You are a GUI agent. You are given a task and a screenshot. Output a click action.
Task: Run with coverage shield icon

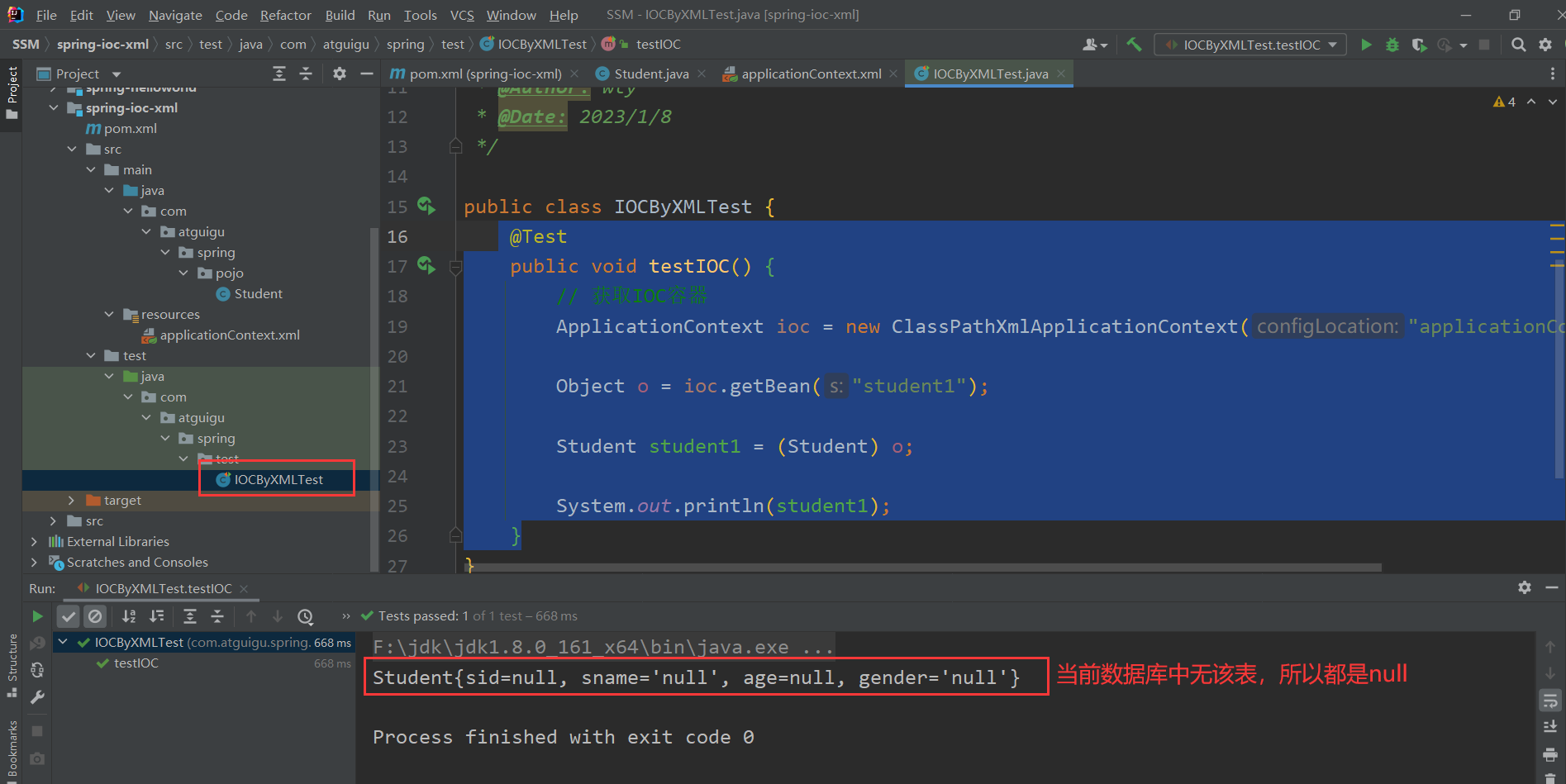click(1419, 45)
